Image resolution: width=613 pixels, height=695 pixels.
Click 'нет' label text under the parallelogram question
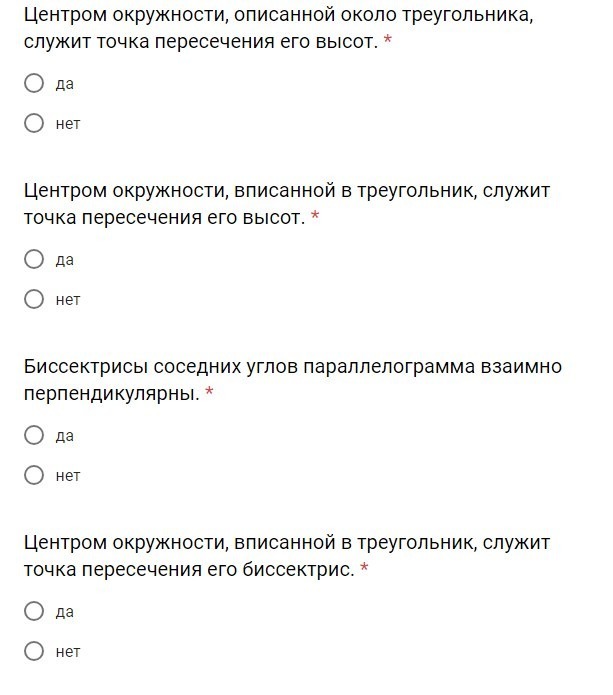click(68, 477)
